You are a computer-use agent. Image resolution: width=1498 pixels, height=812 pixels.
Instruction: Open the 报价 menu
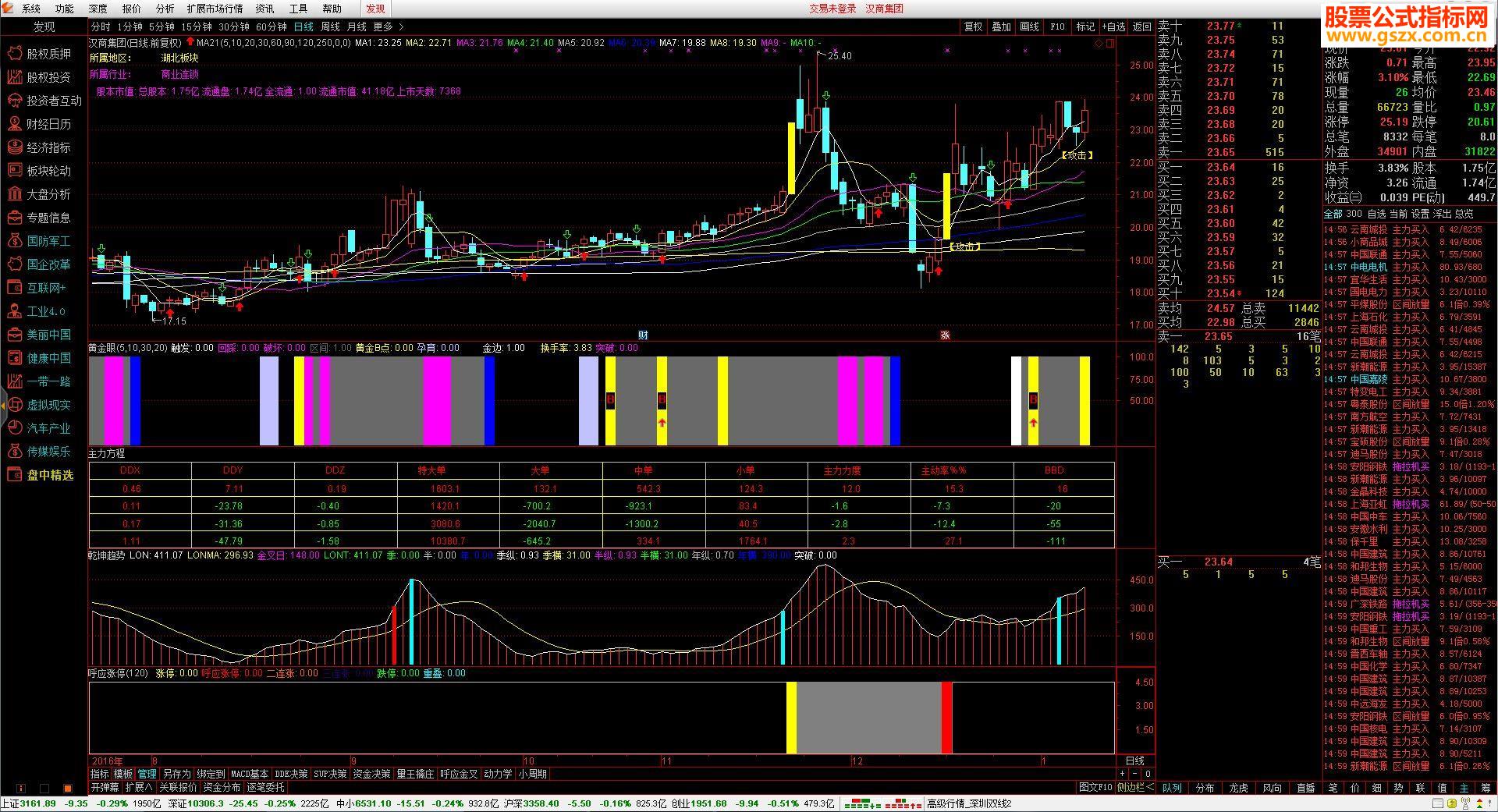pyautogui.click(x=132, y=9)
